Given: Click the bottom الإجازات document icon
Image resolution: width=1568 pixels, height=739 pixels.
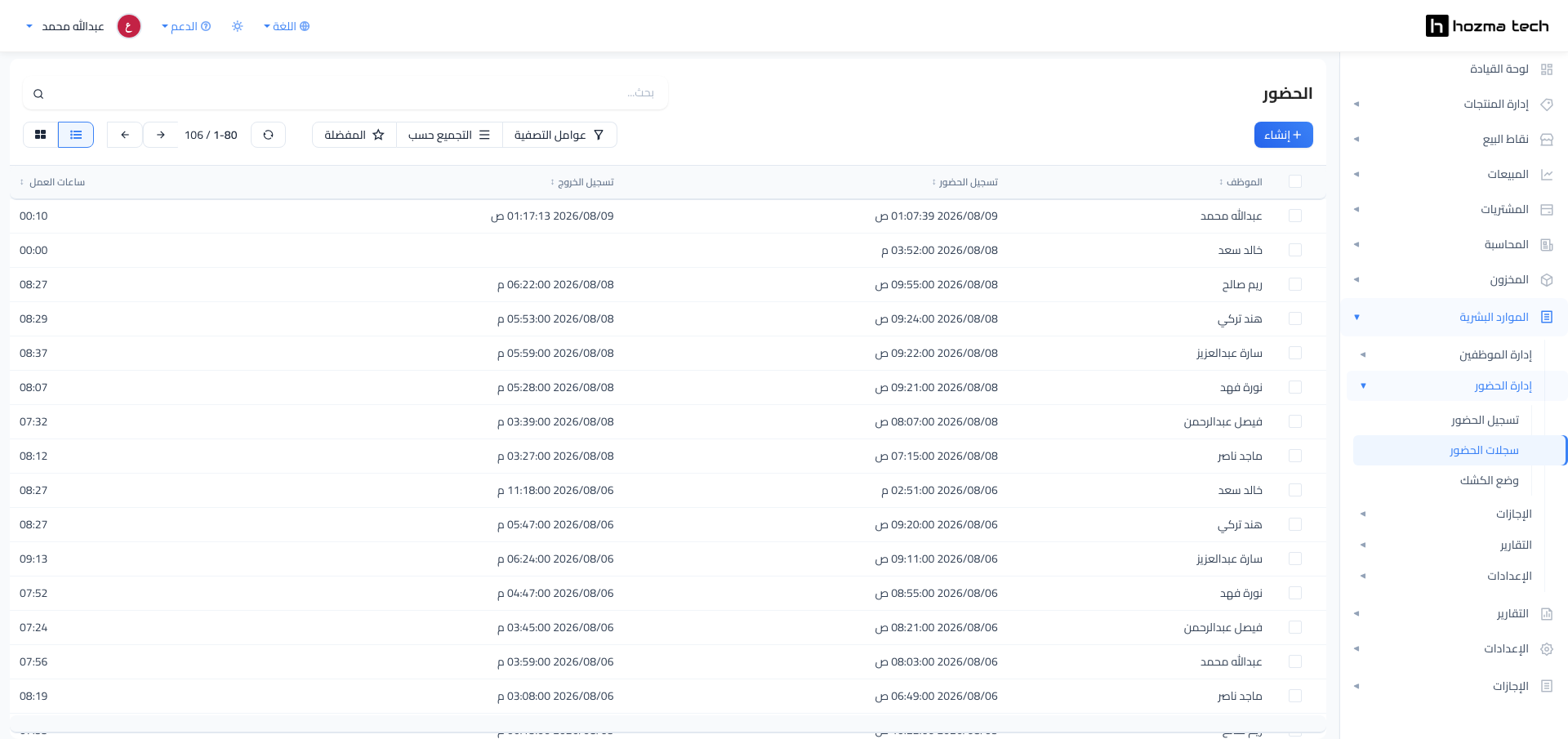Looking at the screenshot, I should click(x=1546, y=686).
